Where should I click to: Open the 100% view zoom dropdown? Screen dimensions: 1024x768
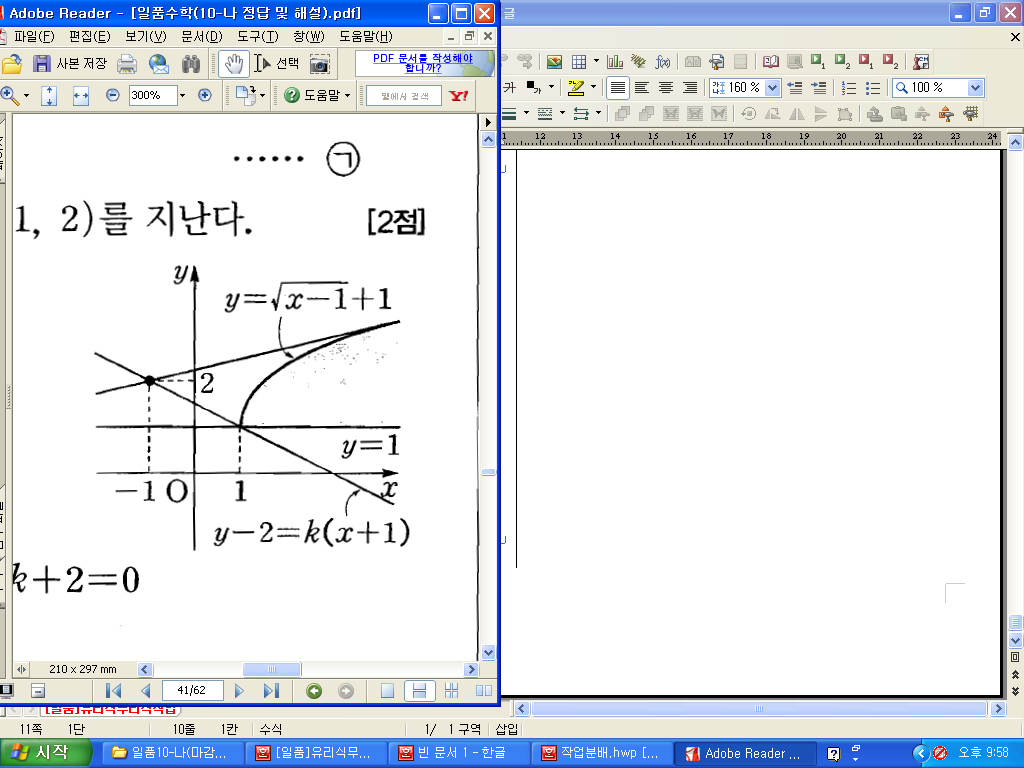click(975, 88)
